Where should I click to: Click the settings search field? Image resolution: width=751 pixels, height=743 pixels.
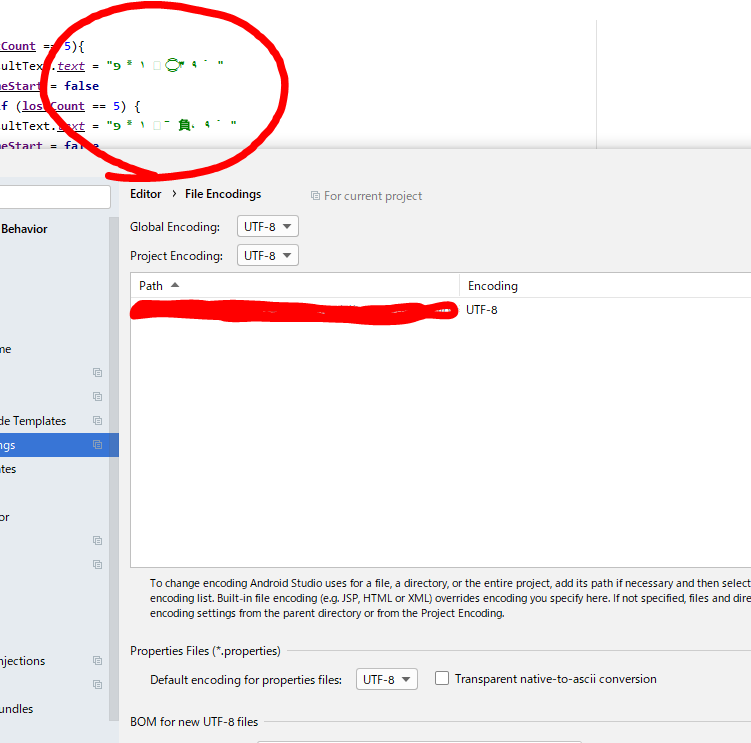55,196
